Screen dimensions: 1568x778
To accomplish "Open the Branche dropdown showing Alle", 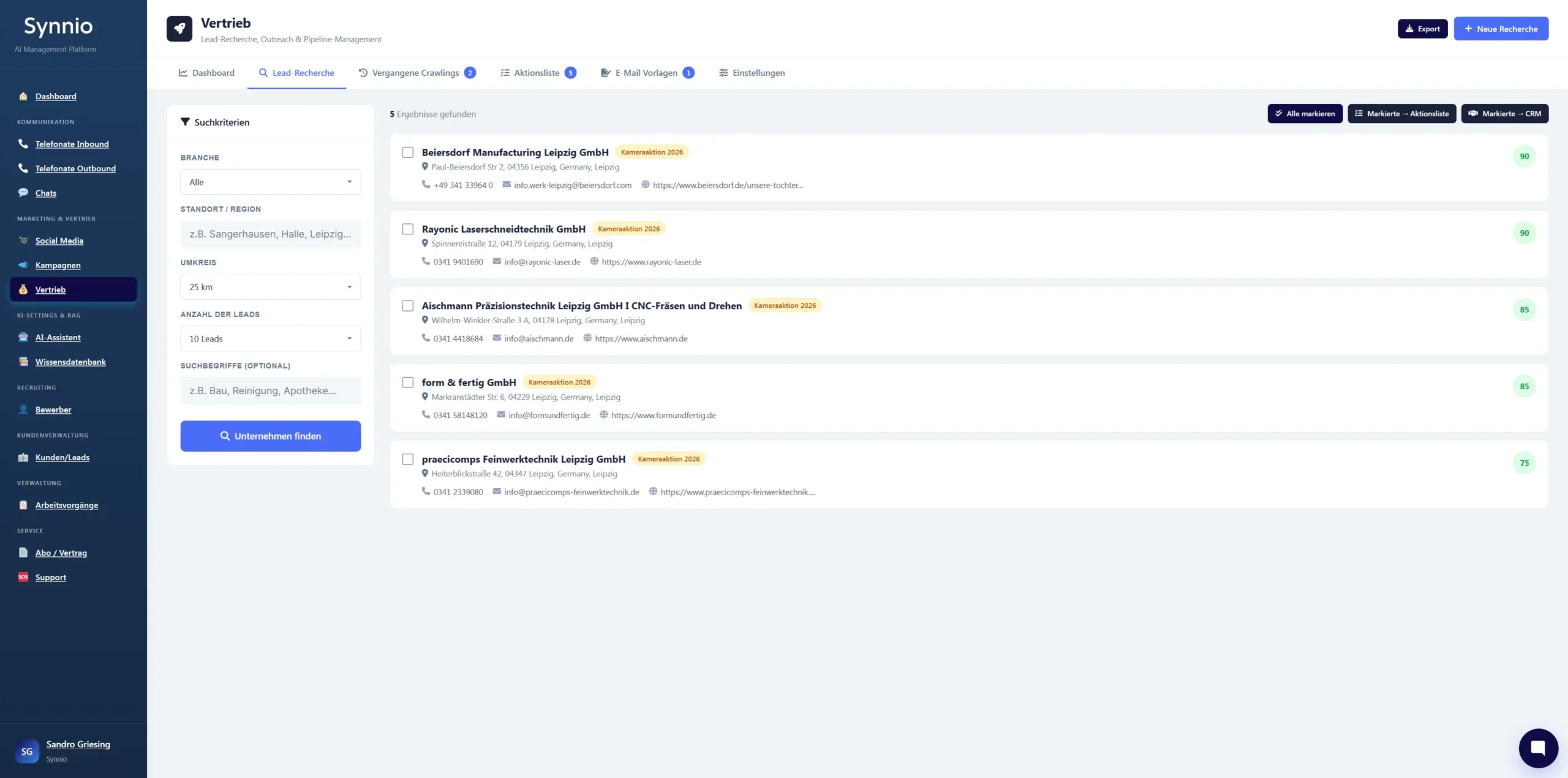I will point(270,182).
